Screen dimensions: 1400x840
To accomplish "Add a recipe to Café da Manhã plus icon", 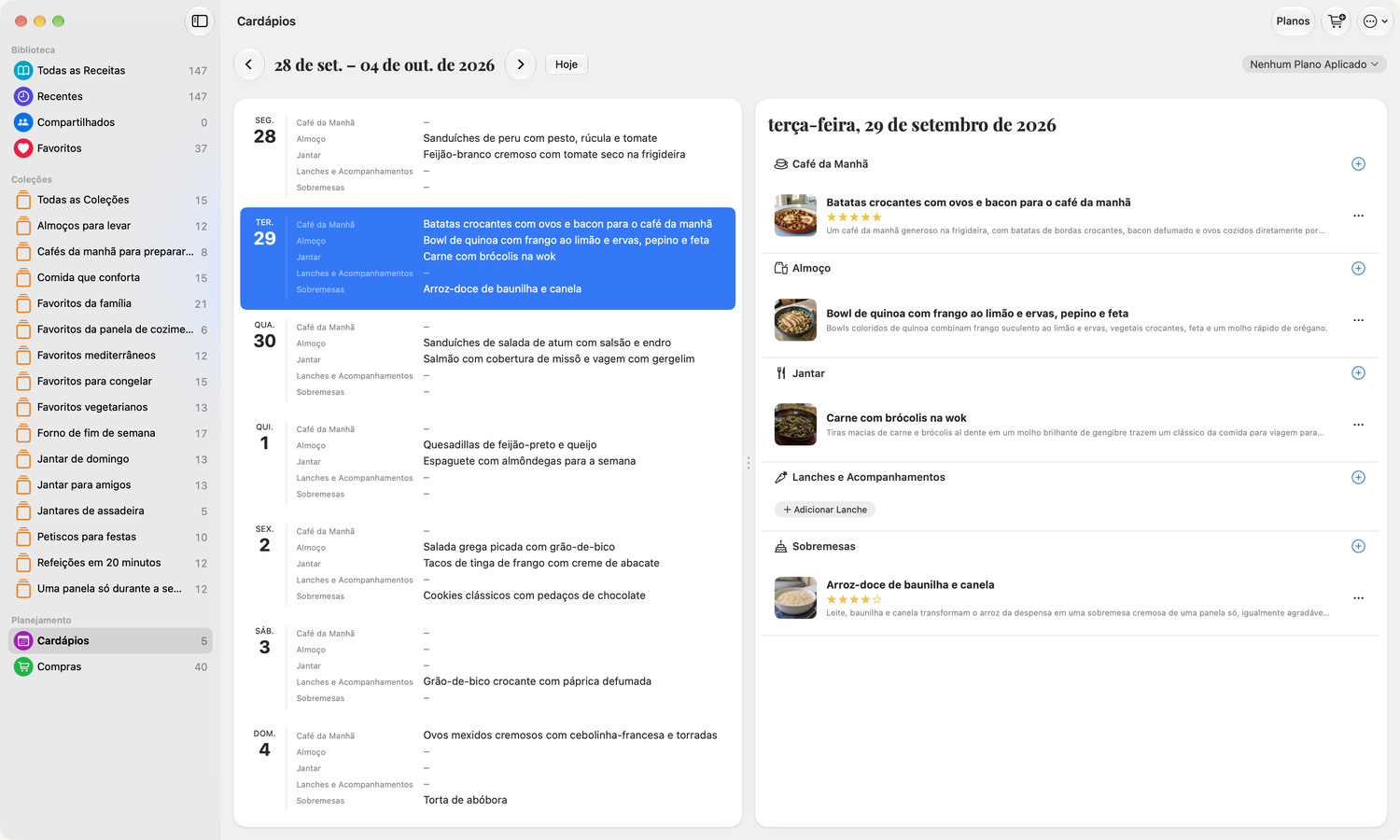I will (1358, 164).
